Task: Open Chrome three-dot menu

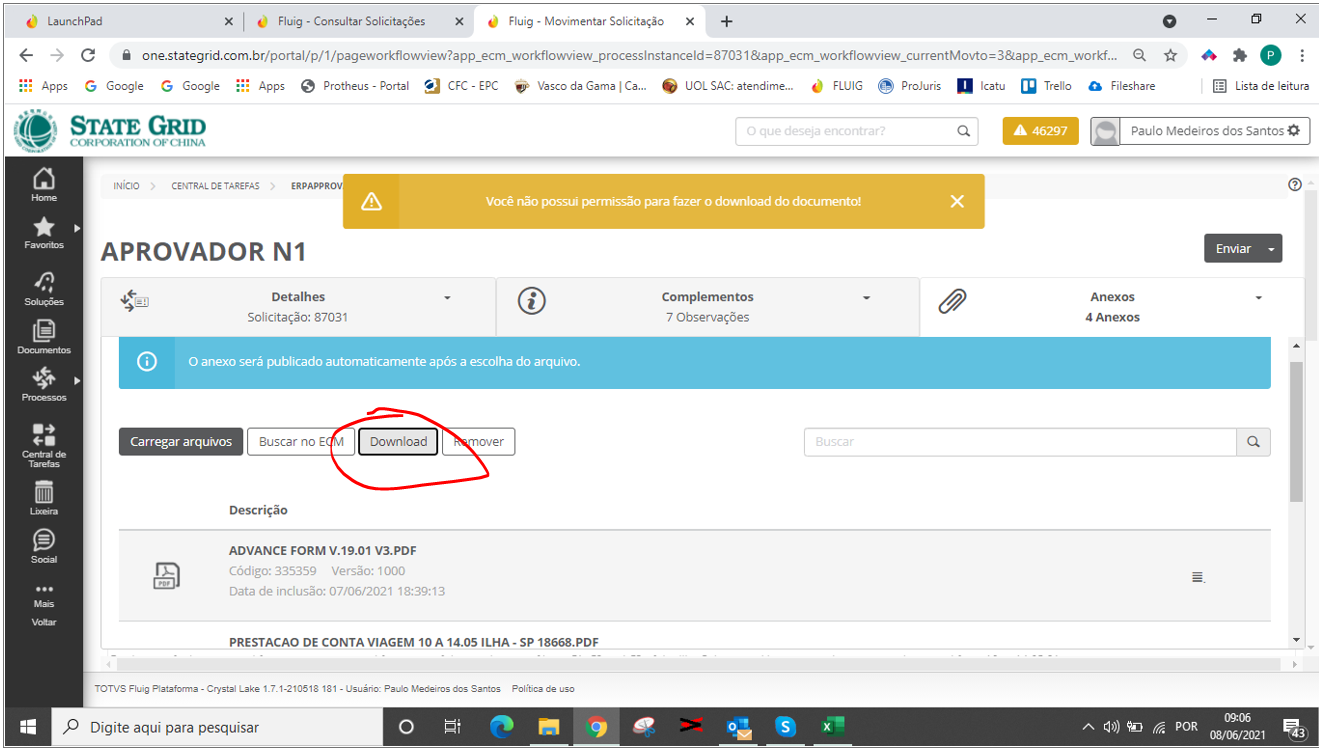Action: (1302, 56)
